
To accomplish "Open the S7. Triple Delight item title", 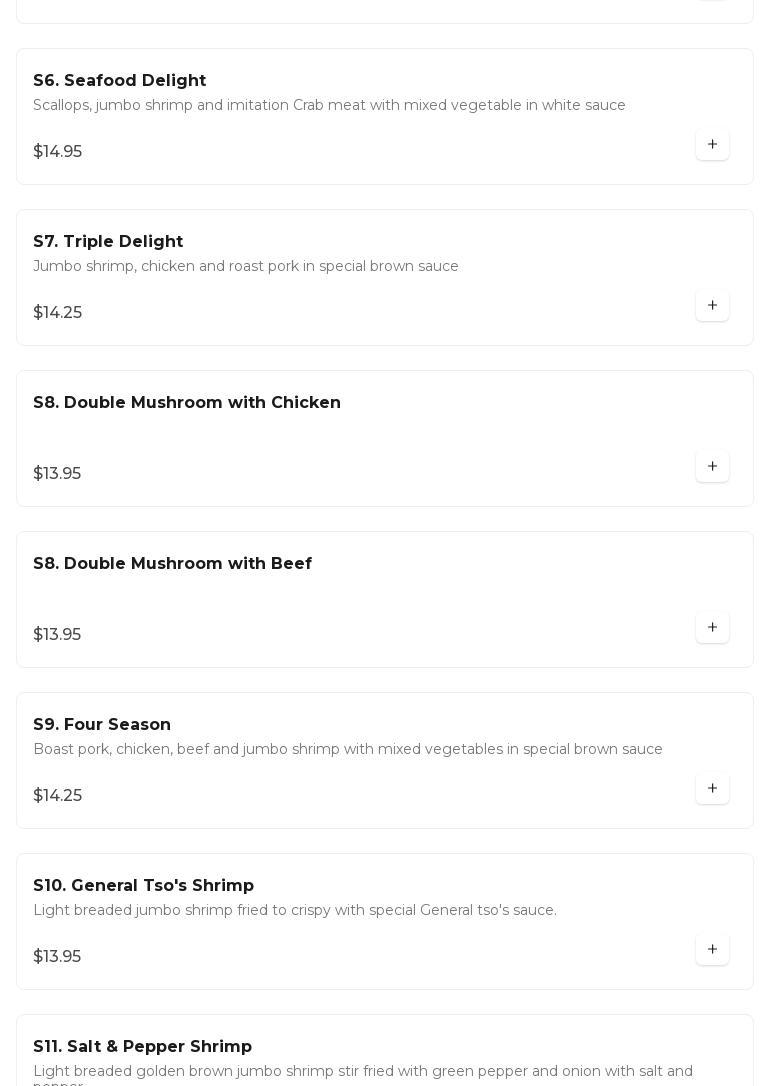I will [x=108, y=242].
